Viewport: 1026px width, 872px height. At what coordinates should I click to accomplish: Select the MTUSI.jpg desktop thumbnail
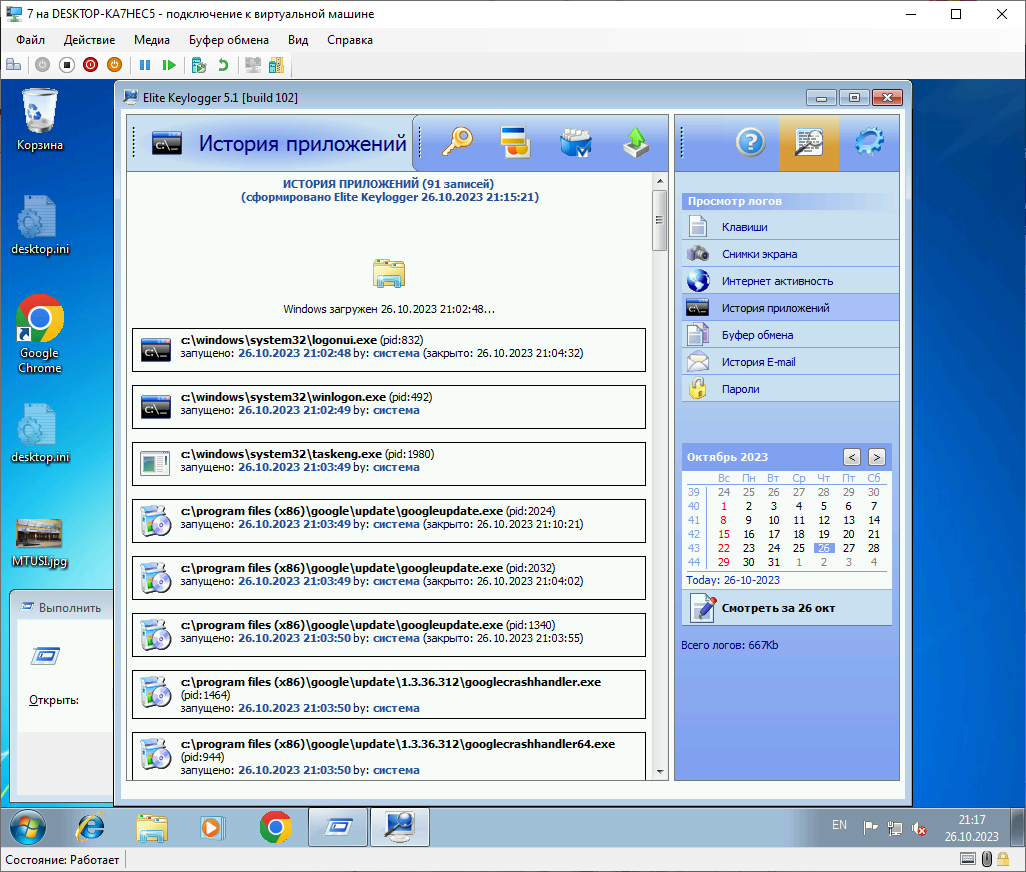(40, 543)
